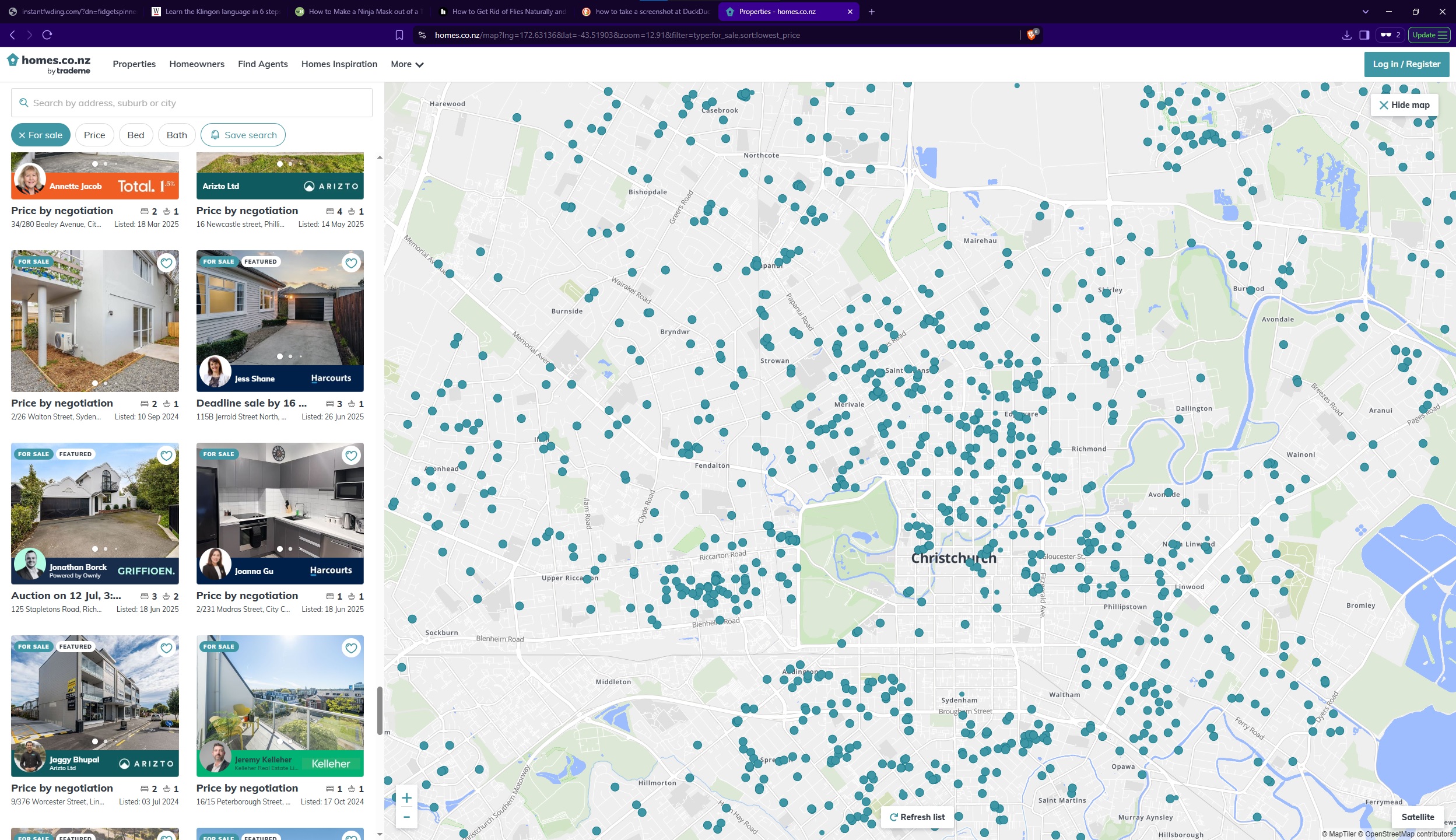This screenshot has height=840, width=1456.
Task: Open a new browser tab
Action: click(x=872, y=12)
